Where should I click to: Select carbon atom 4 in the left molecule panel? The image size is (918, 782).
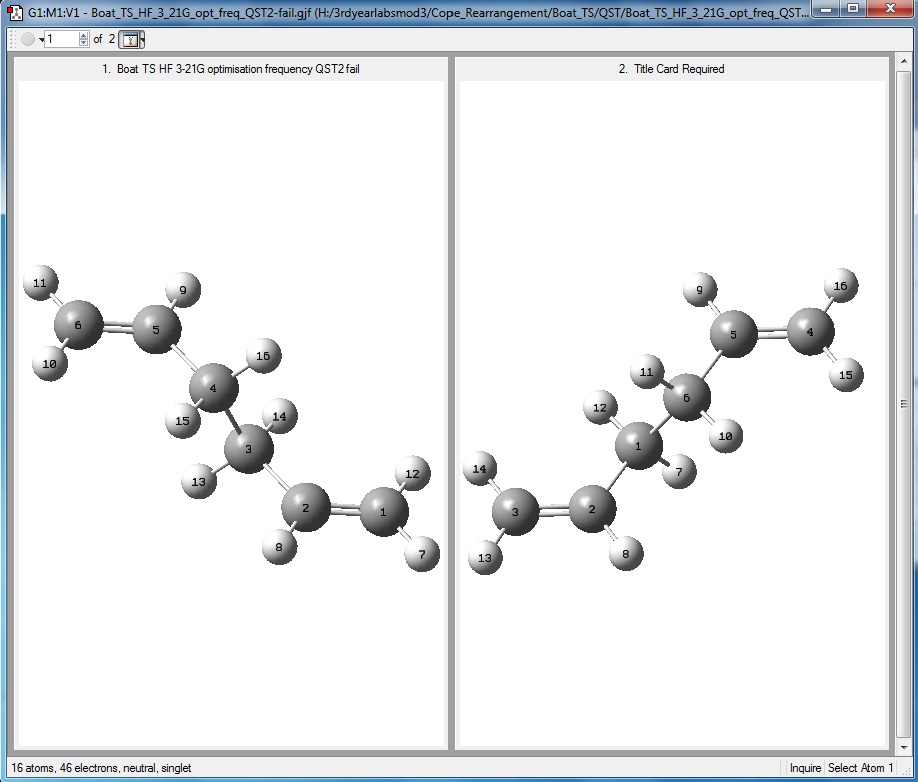coord(214,387)
